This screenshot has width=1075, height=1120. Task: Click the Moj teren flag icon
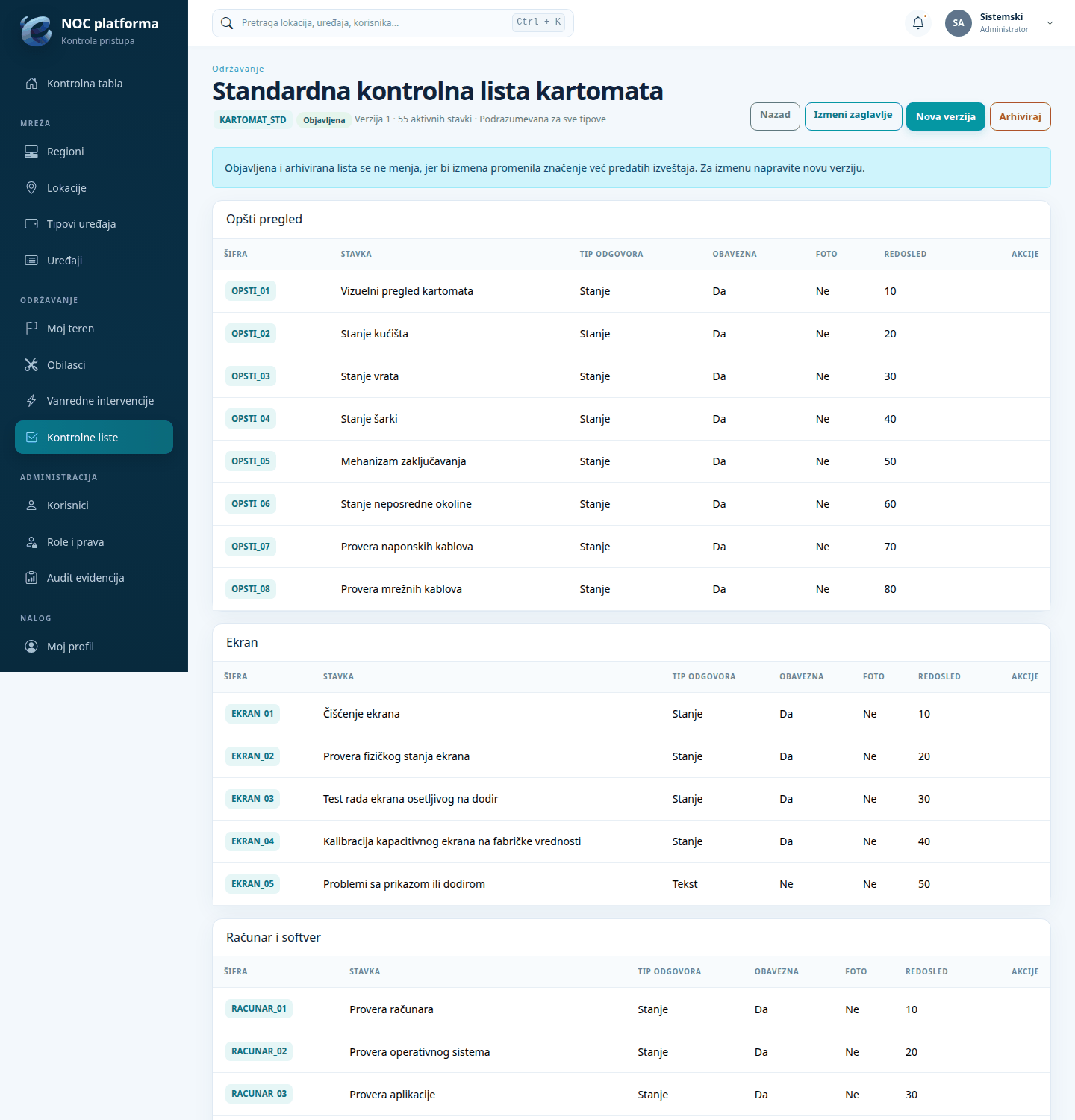(x=31, y=329)
